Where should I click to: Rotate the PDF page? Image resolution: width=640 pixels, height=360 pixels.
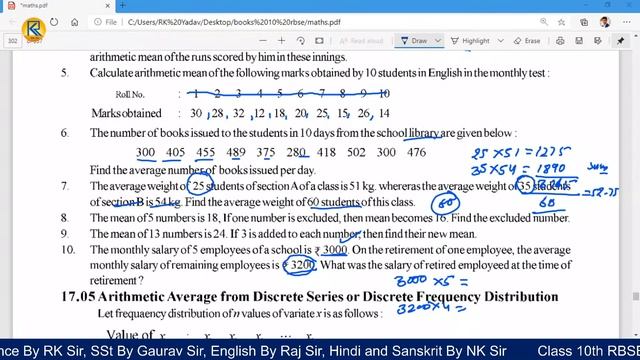(x=301, y=41)
